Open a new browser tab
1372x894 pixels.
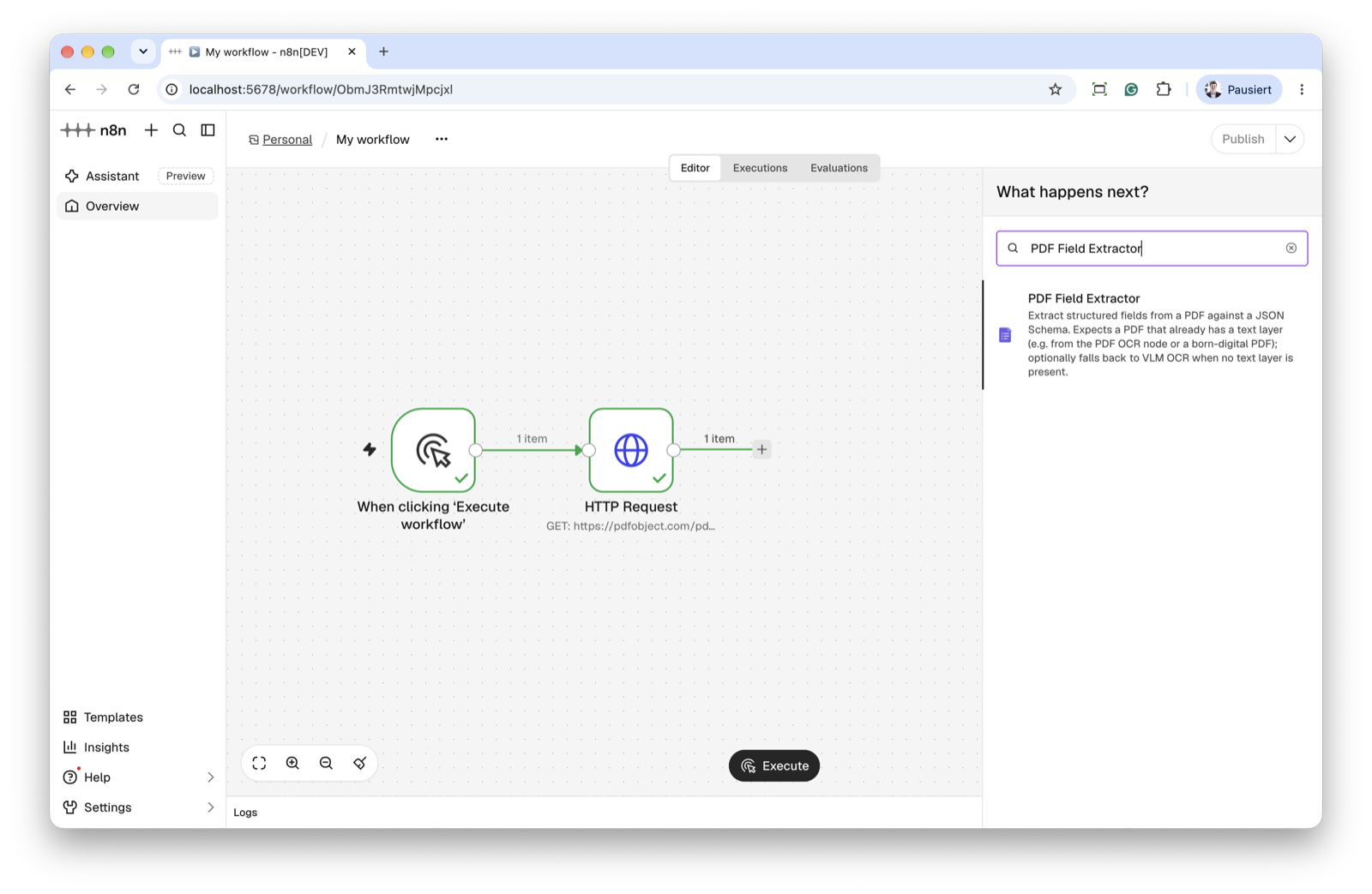pyautogui.click(x=383, y=51)
